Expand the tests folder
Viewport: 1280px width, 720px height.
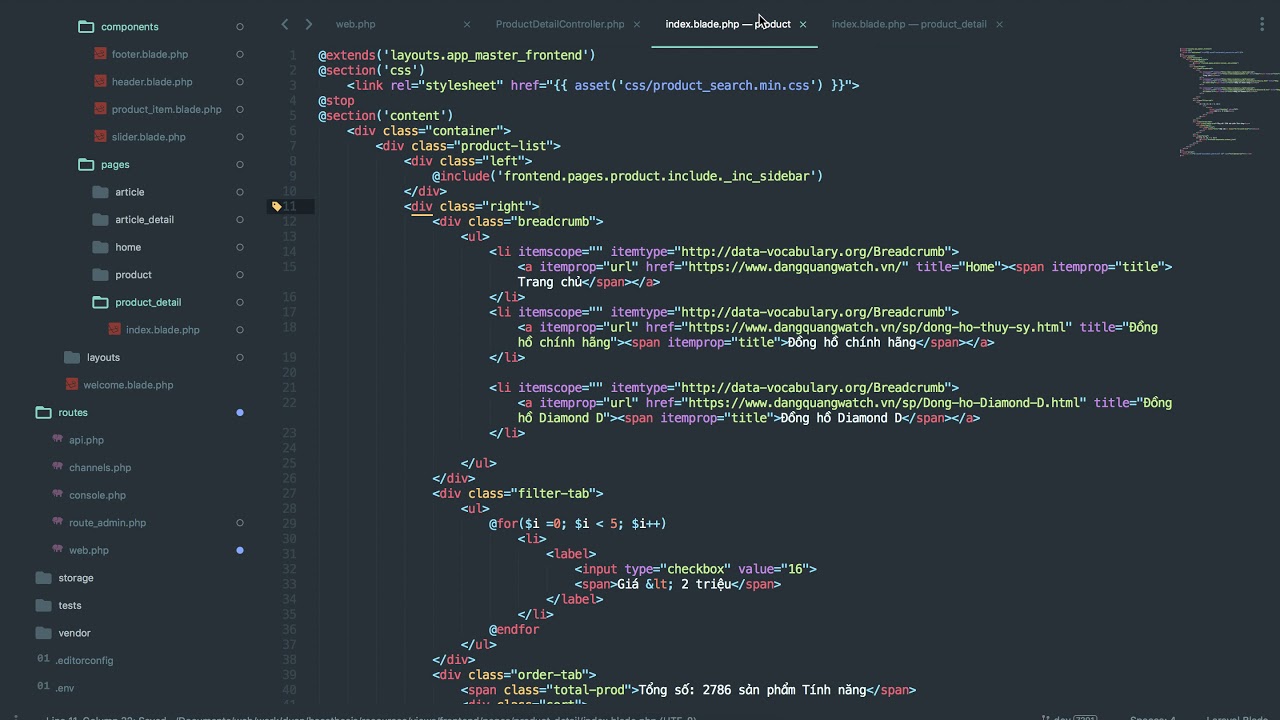click(x=43, y=605)
